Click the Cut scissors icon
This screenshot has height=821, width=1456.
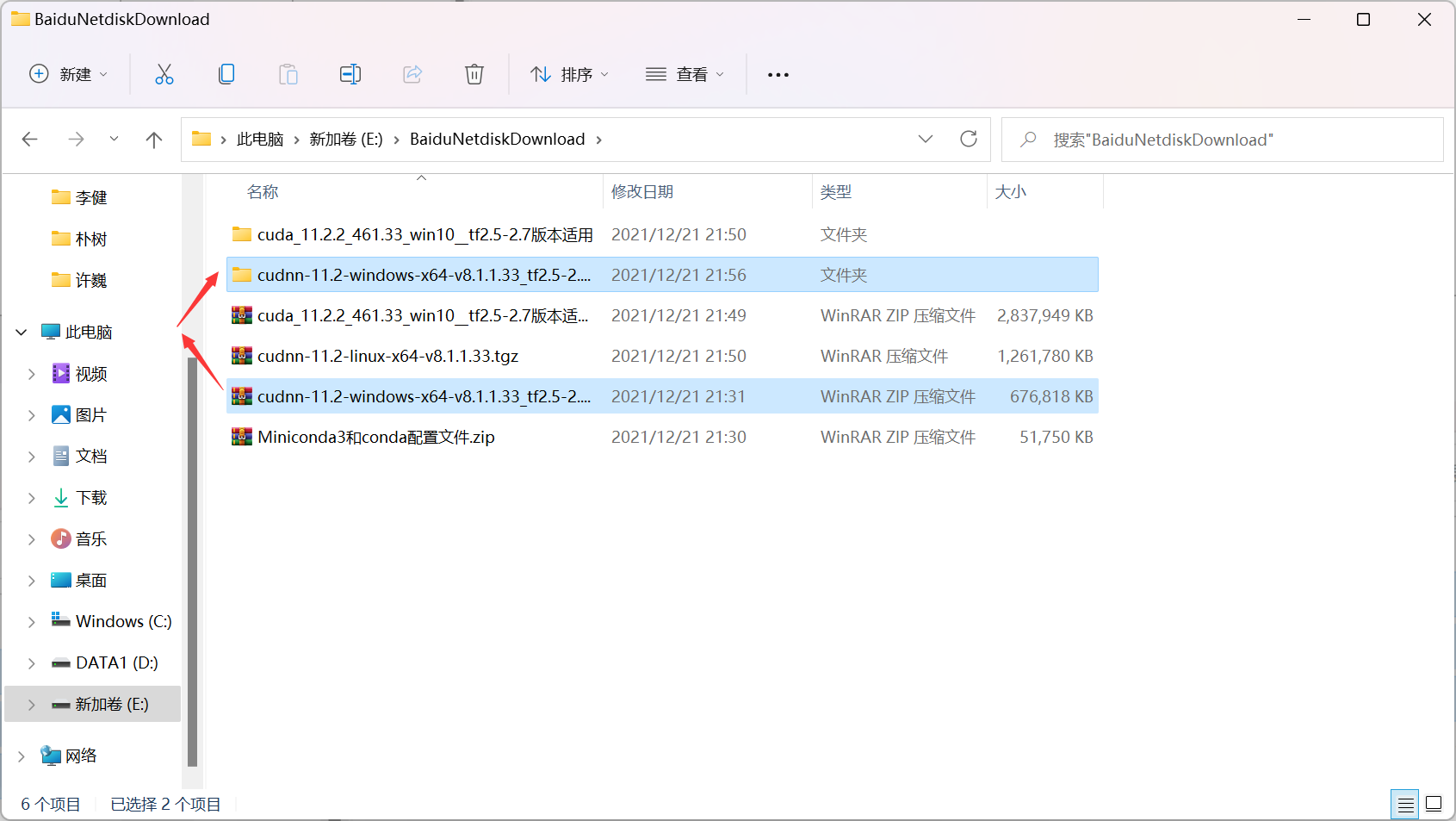[164, 74]
